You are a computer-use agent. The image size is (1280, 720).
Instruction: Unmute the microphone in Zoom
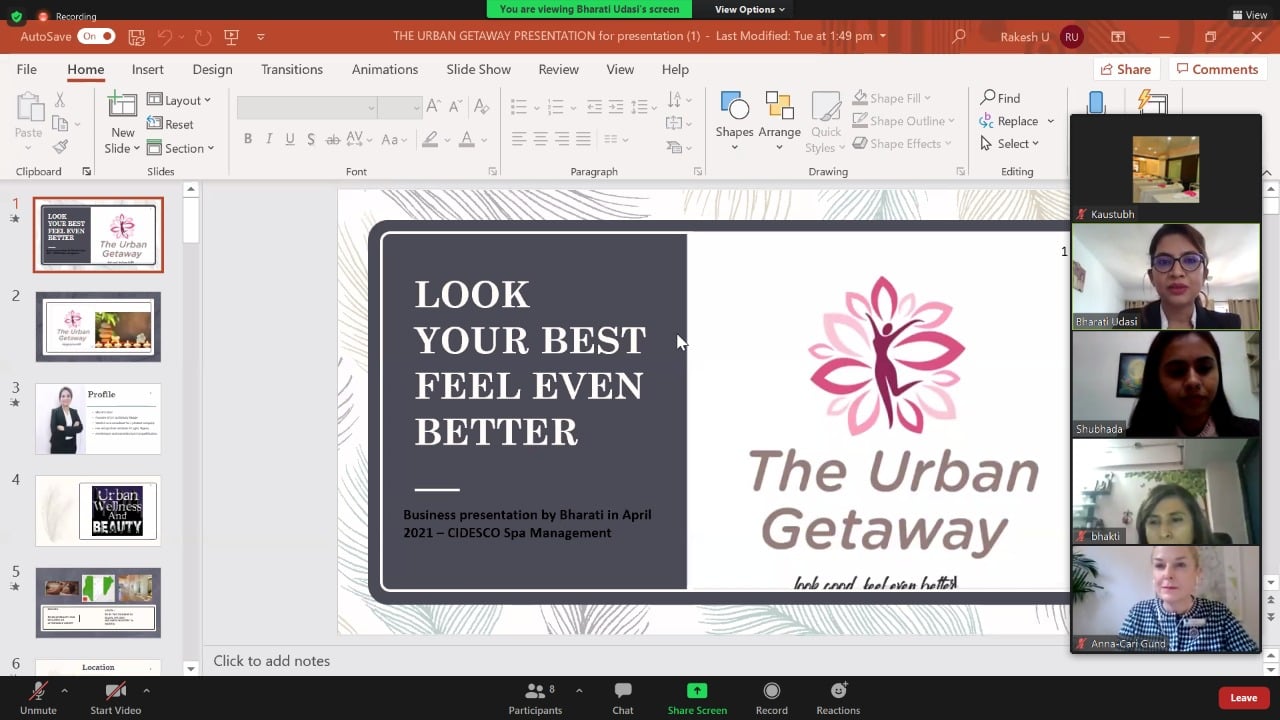click(x=38, y=691)
